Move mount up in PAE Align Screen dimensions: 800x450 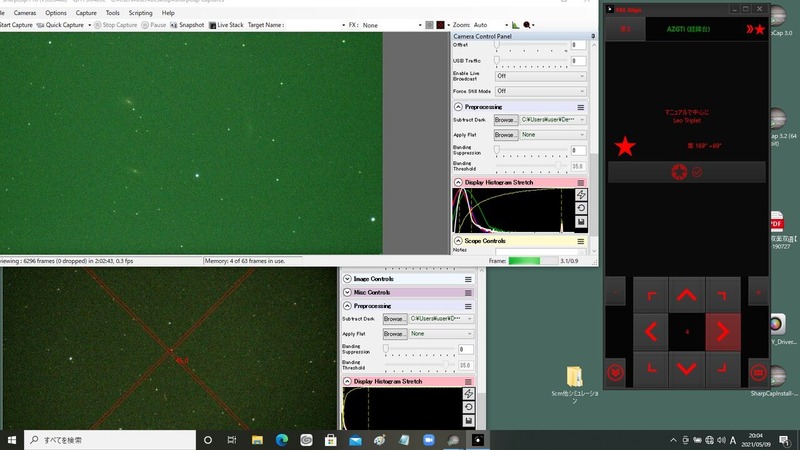click(x=686, y=295)
